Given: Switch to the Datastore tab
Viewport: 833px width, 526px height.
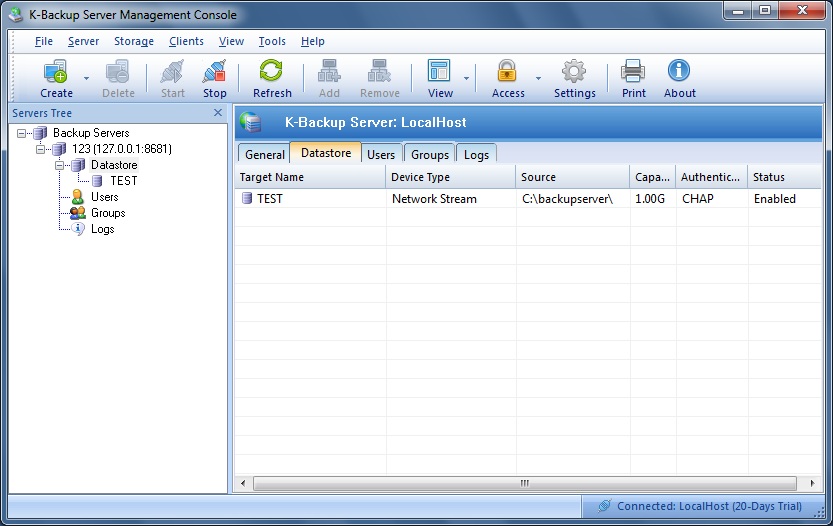Looking at the screenshot, I should (x=326, y=152).
